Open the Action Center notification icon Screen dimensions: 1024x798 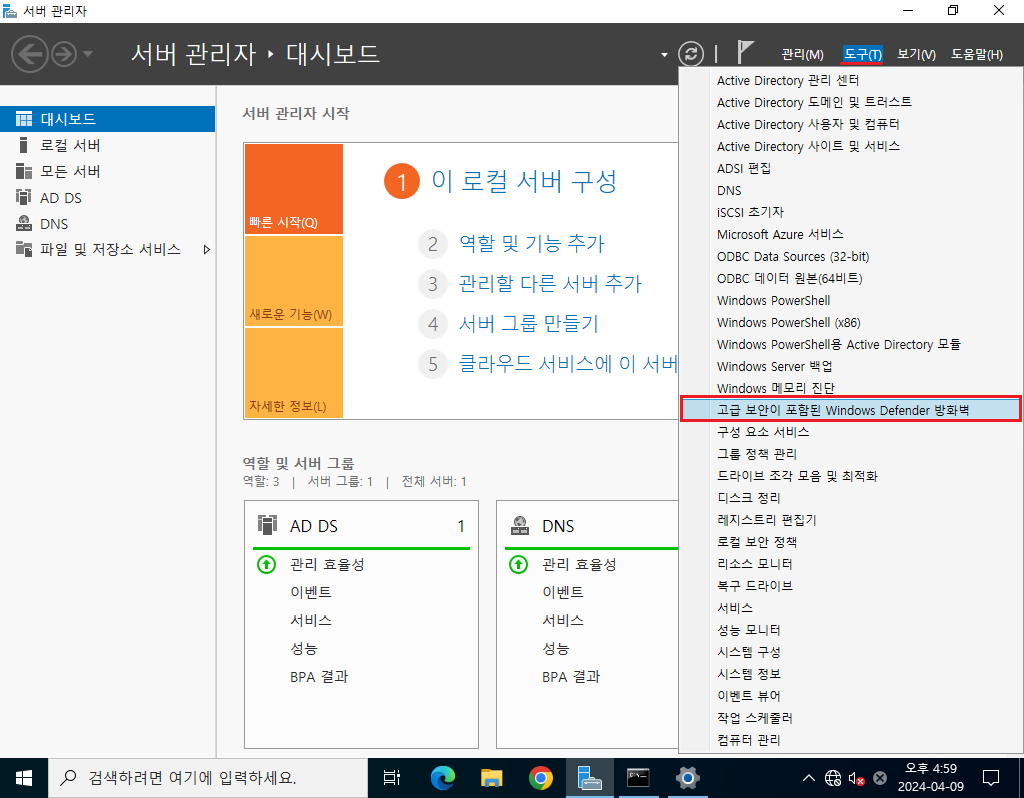(x=991, y=778)
